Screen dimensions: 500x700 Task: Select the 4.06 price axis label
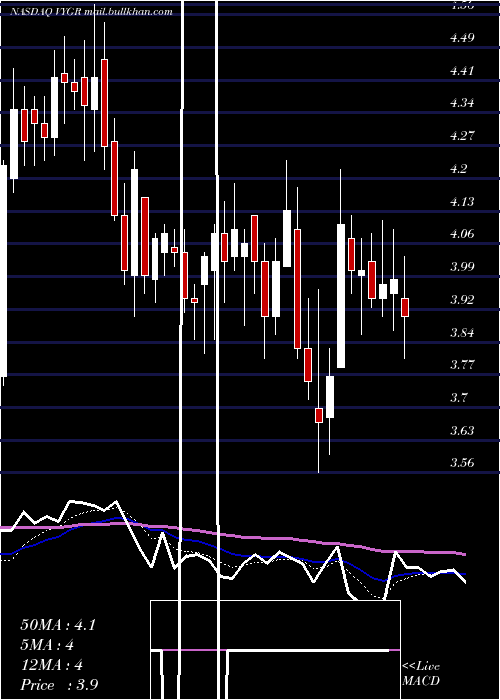tap(462, 234)
